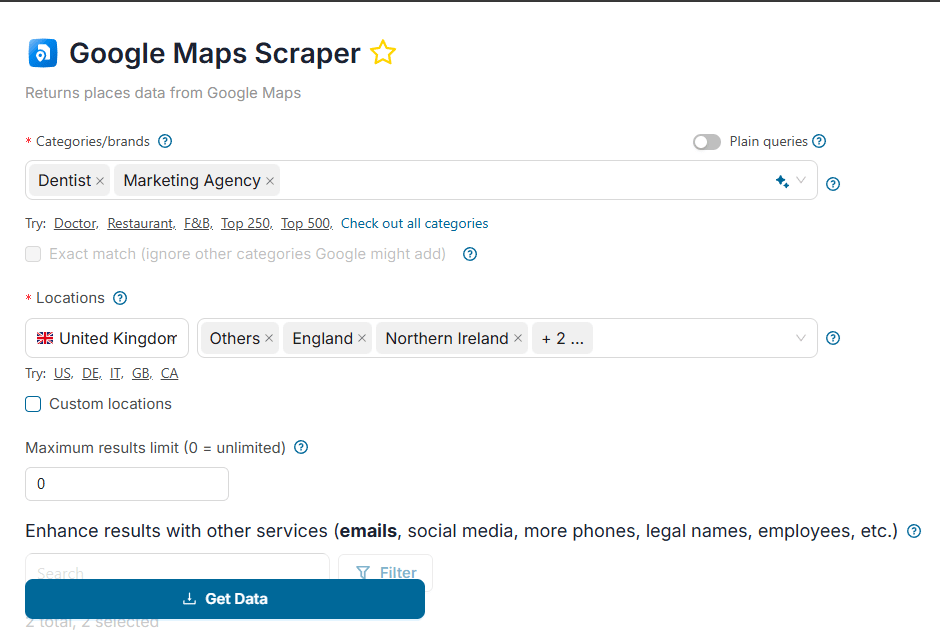Remove the Dentist category tag

[x=100, y=181]
